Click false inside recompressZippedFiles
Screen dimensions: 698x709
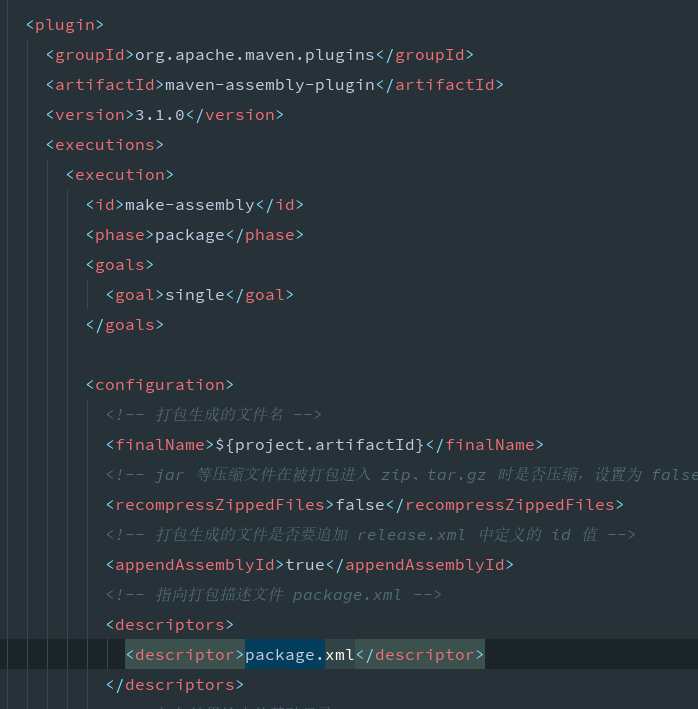click(360, 505)
